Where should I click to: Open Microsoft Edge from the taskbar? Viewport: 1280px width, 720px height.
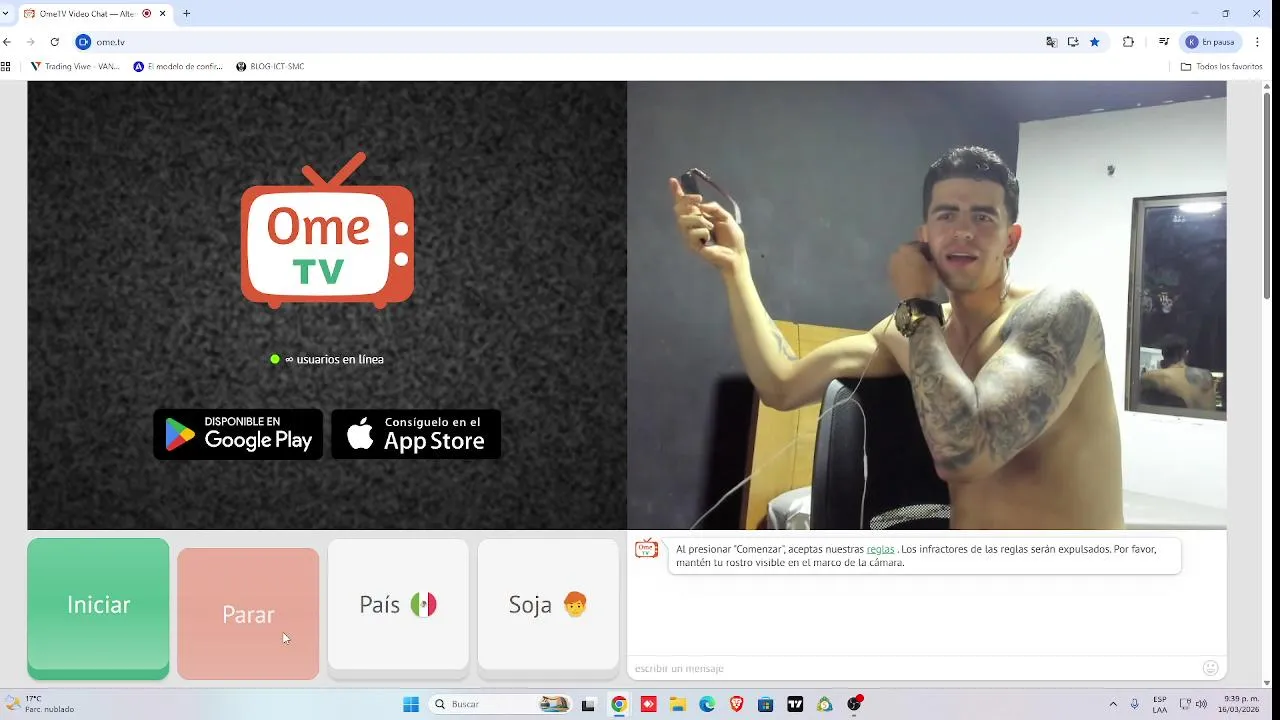point(707,704)
